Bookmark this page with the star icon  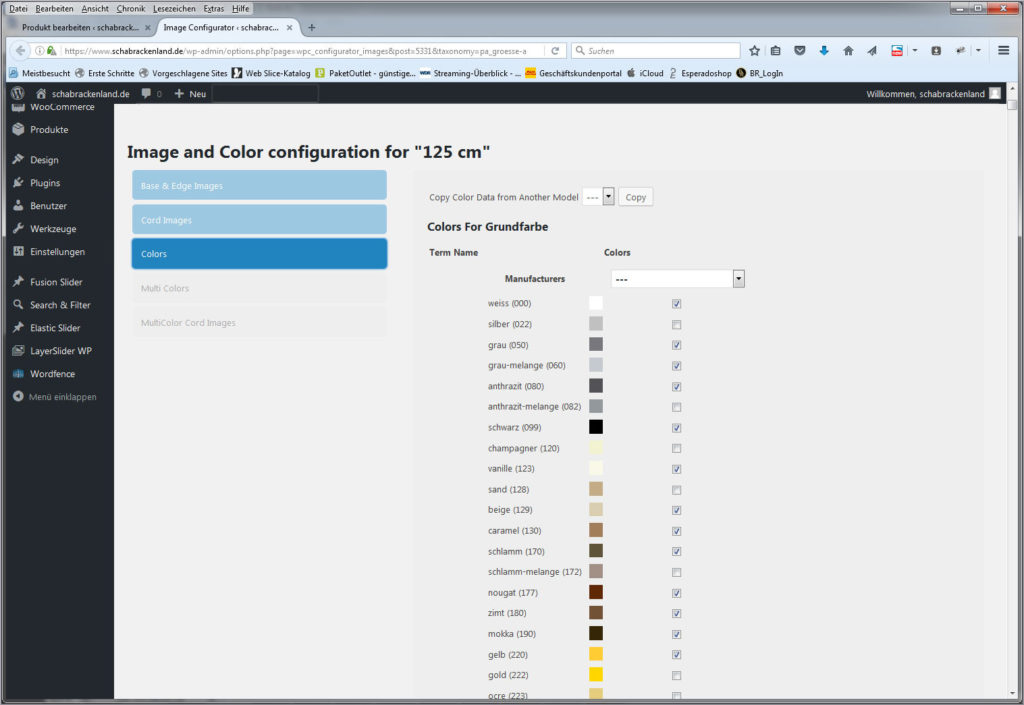[754, 51]
